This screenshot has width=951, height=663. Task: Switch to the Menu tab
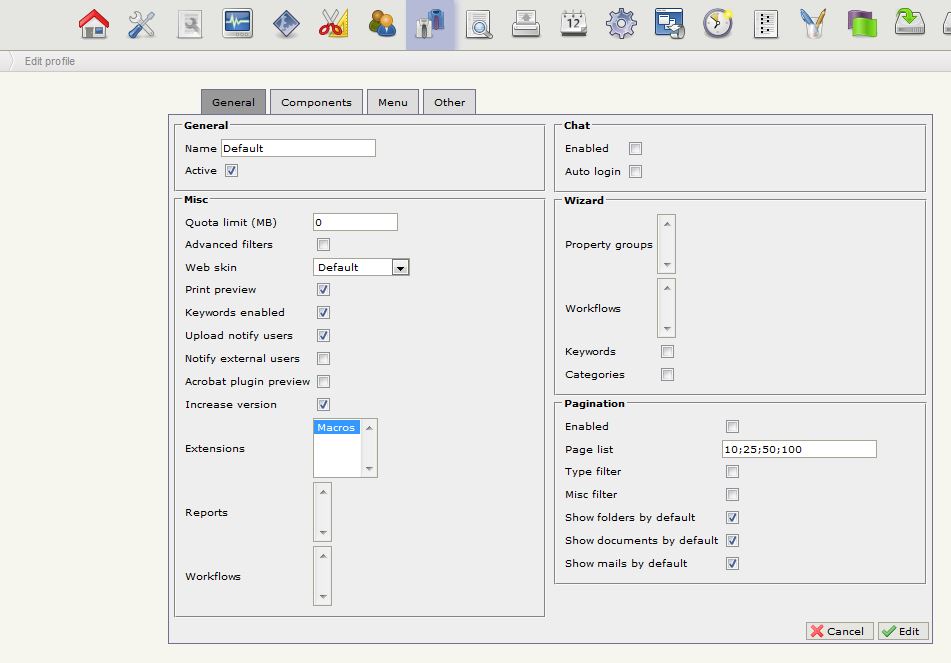392,102
